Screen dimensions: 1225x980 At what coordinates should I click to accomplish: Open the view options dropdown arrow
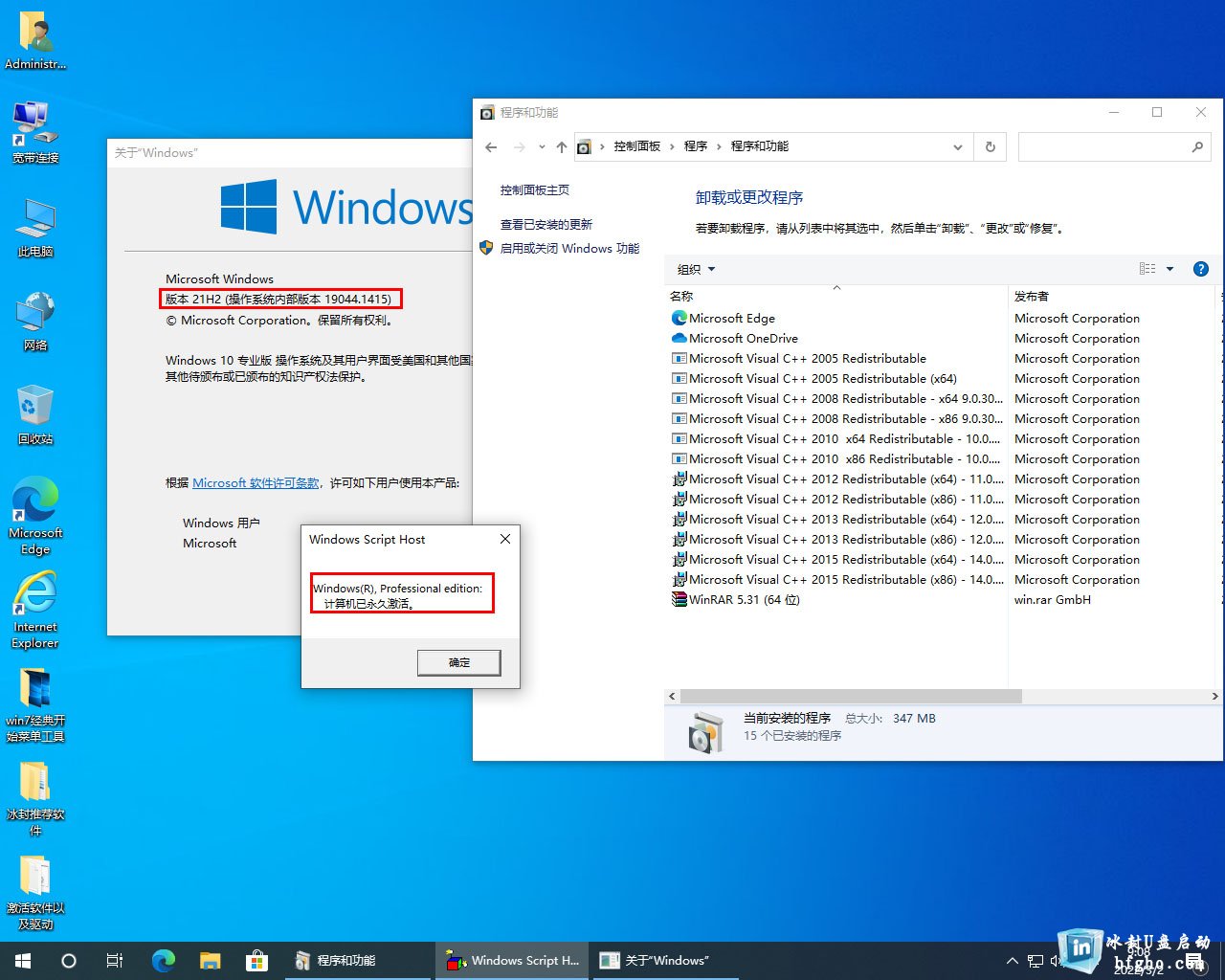point(1169,269)
